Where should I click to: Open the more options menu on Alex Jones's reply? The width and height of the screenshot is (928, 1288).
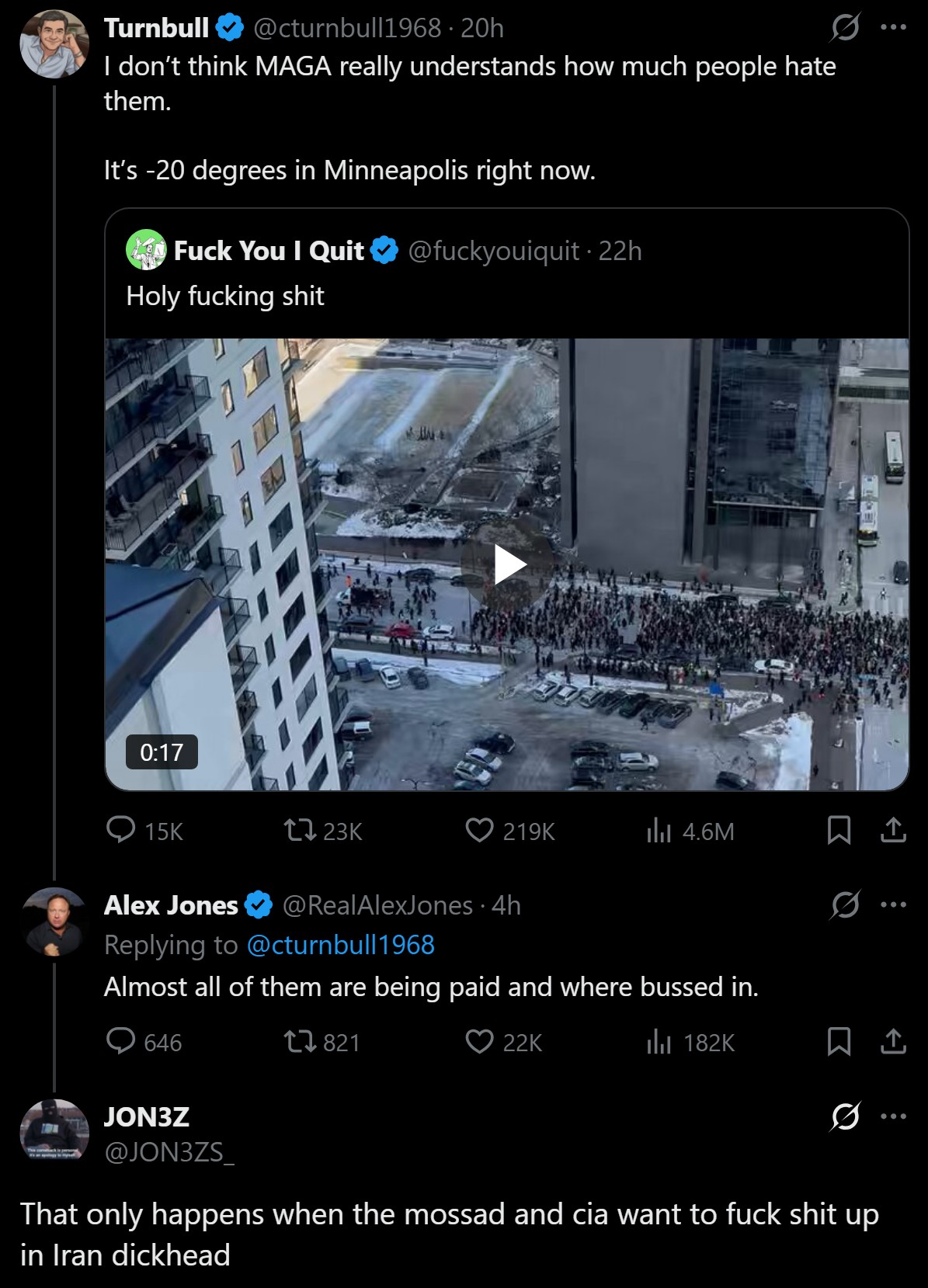coord(893,904)
